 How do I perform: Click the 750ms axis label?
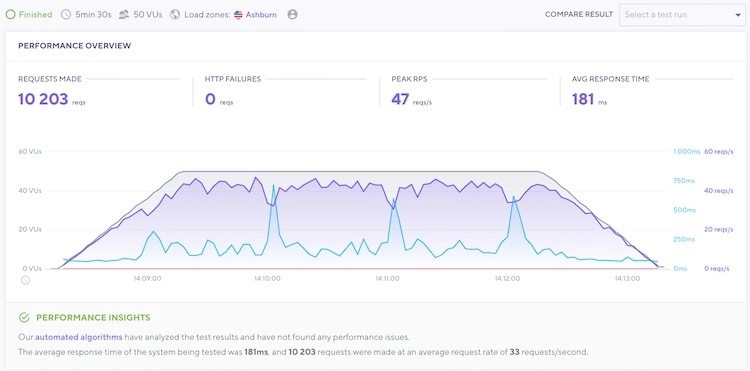click(684, 181)
